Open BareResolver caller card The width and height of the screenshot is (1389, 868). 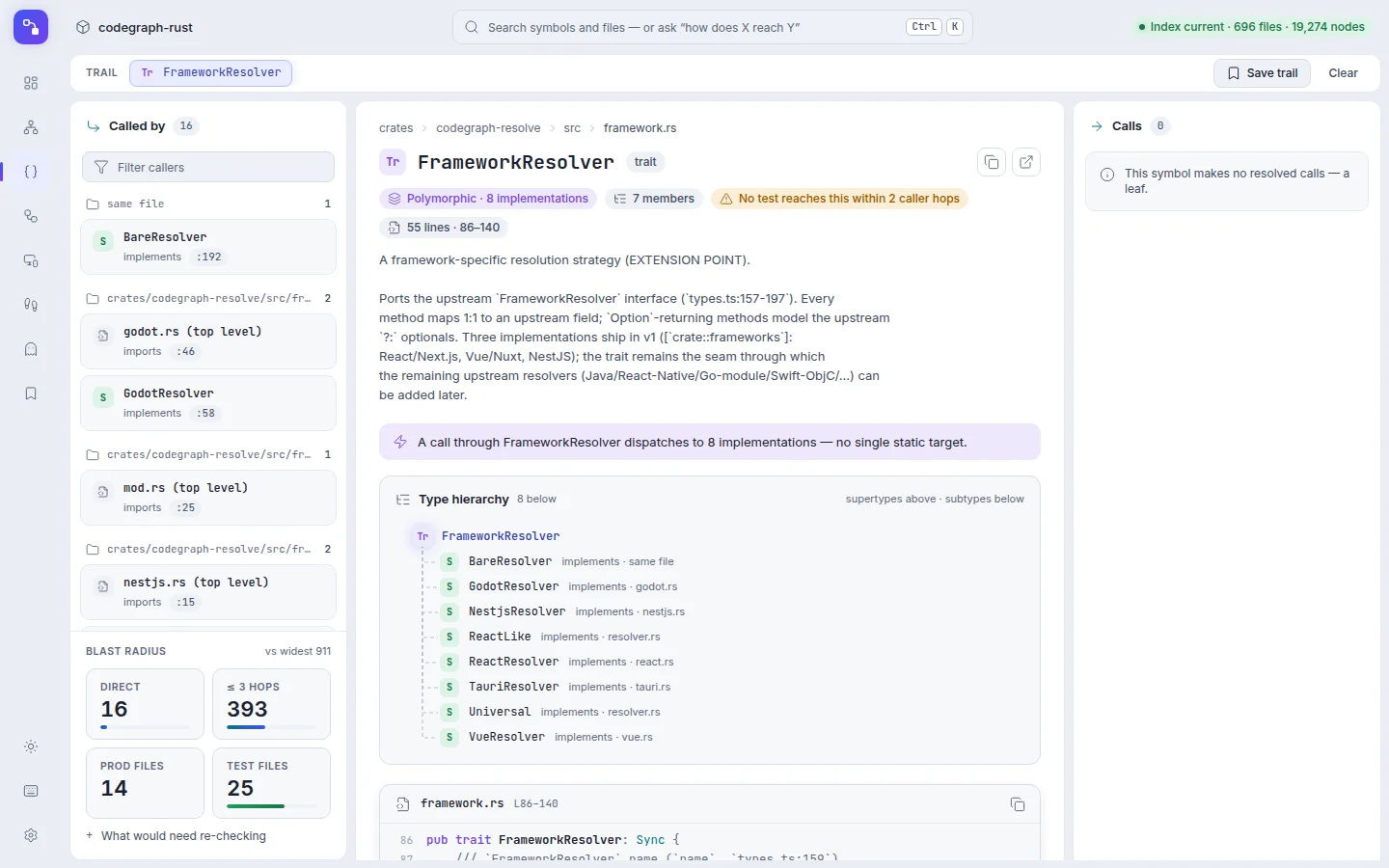[x=208, y=247]
